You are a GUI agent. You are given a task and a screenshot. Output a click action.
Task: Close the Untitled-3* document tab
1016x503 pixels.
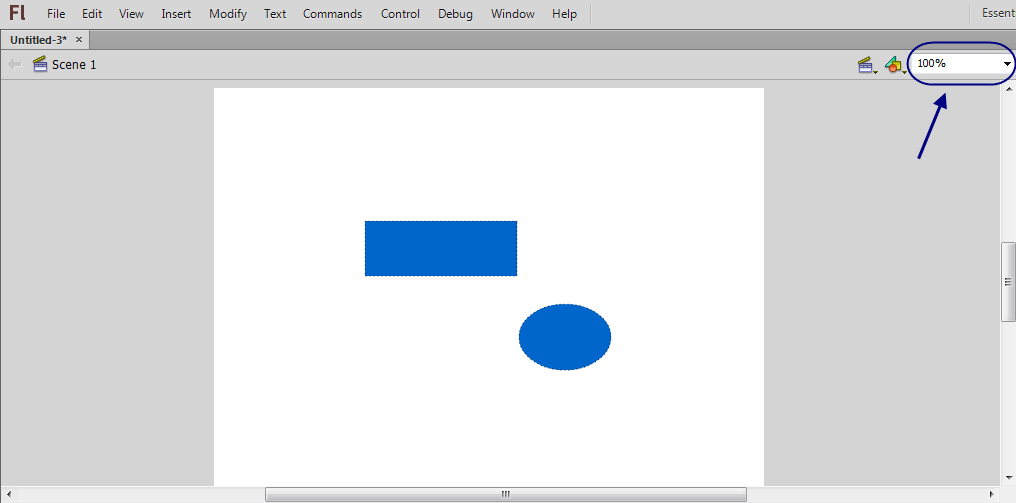pos(79,40)
